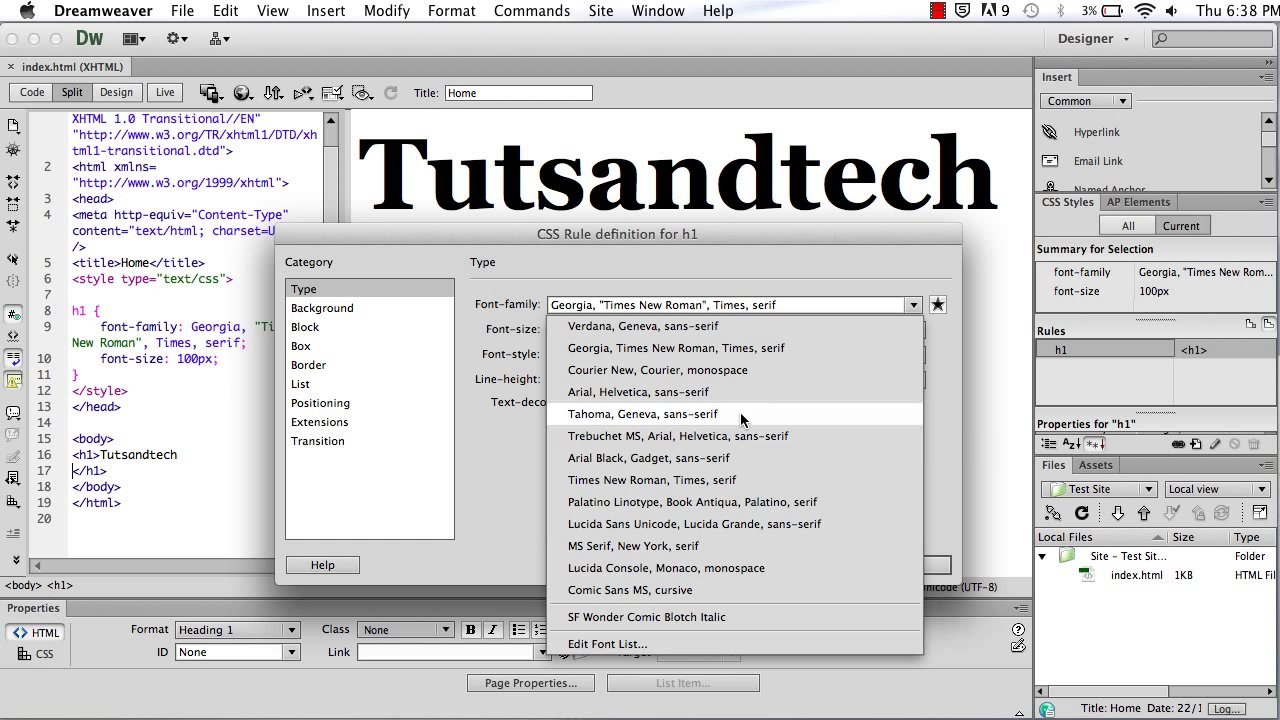1280x720 pixels.
Task: Switch to the AP Elements tab
Action: pyautogui.click(x=1138, y=202)
